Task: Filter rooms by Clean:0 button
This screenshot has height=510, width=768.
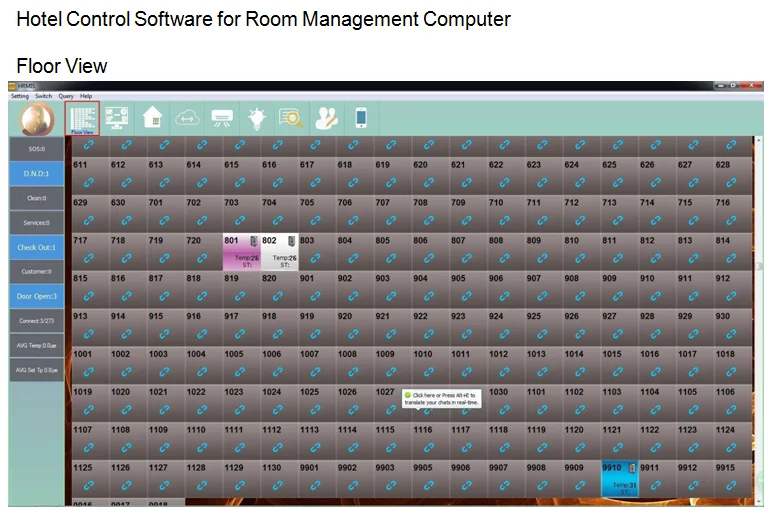Action: [37, 198]
